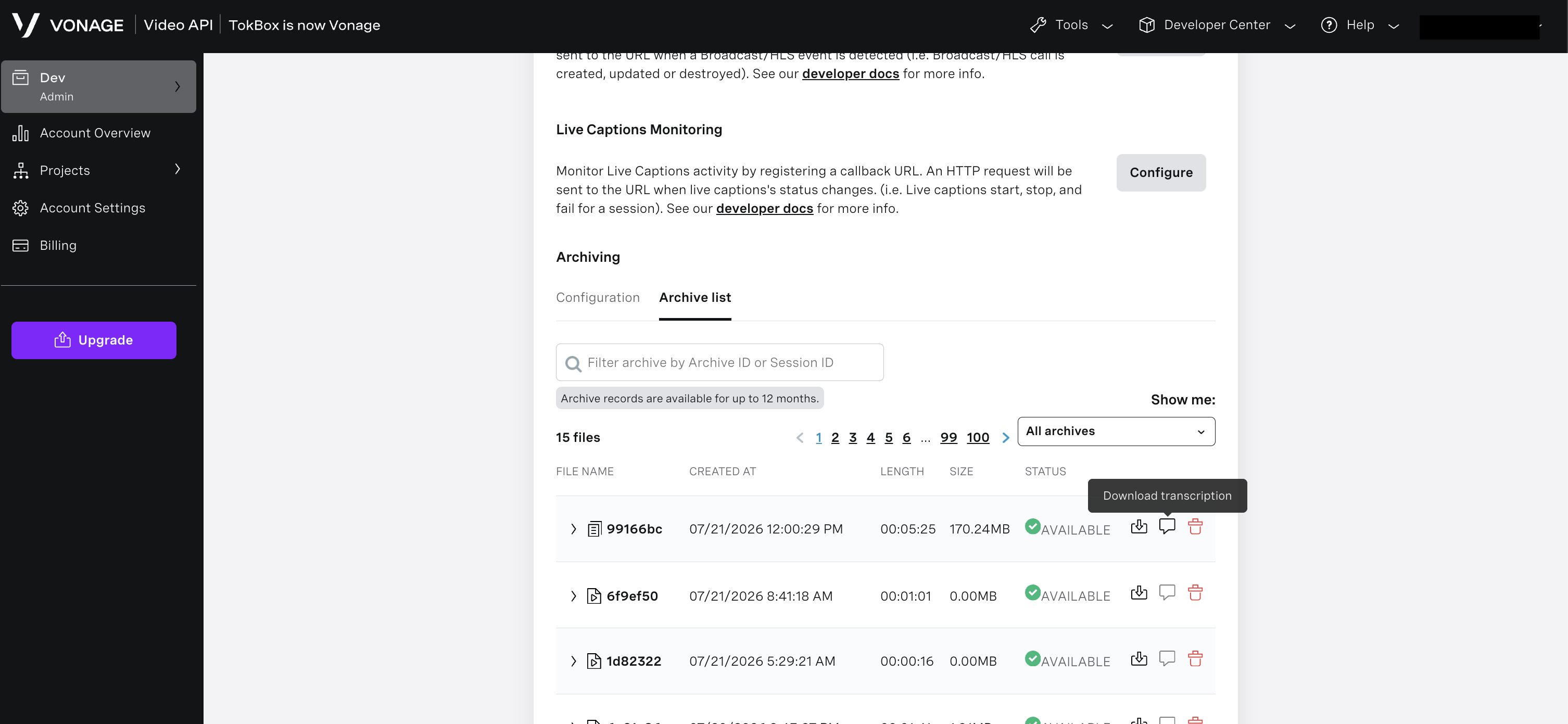Click the video file icon beside 1d82322

[594, 661]
